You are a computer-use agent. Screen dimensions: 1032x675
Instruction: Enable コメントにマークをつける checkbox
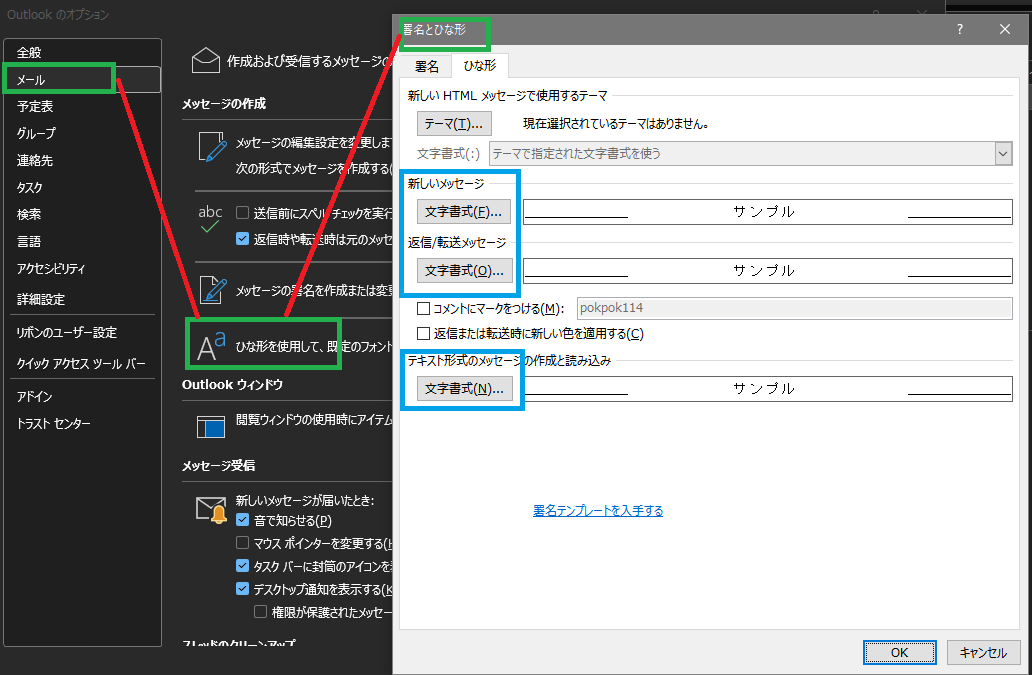[x=424, y=309]
